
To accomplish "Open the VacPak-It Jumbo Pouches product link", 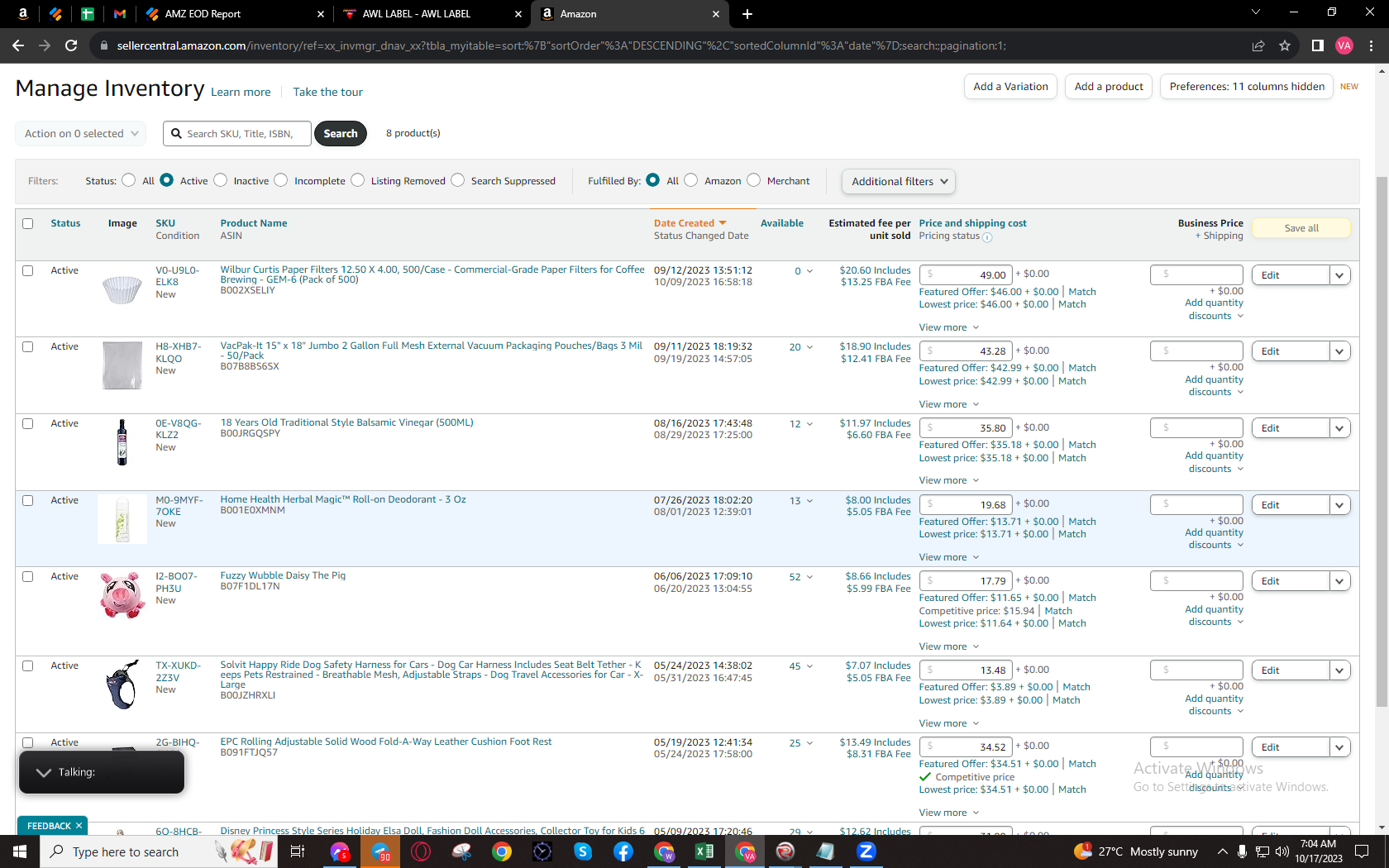I will pyautogui.click(x=431, y=351).
